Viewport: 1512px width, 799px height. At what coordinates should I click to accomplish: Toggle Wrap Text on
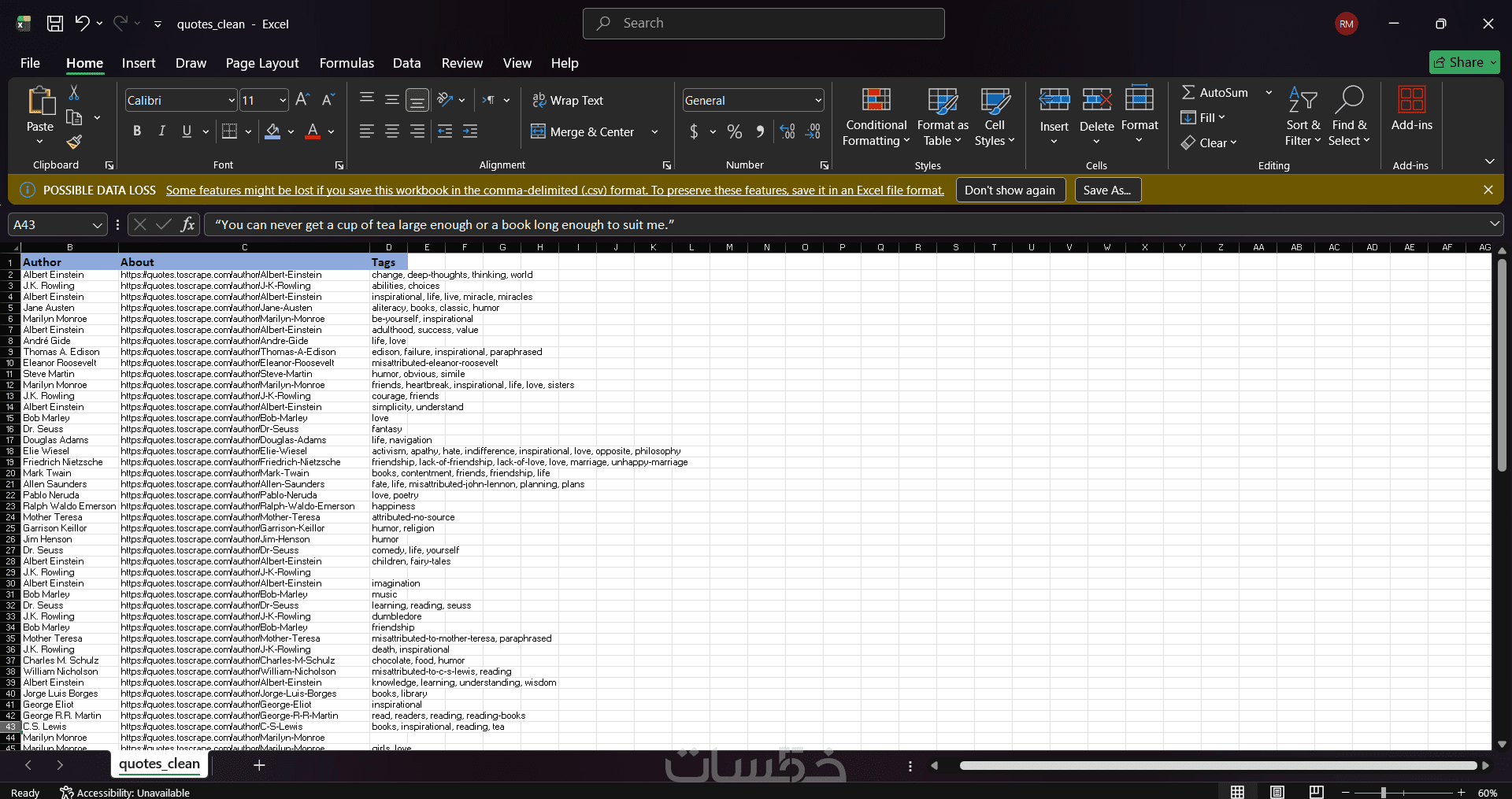point(568,101)
